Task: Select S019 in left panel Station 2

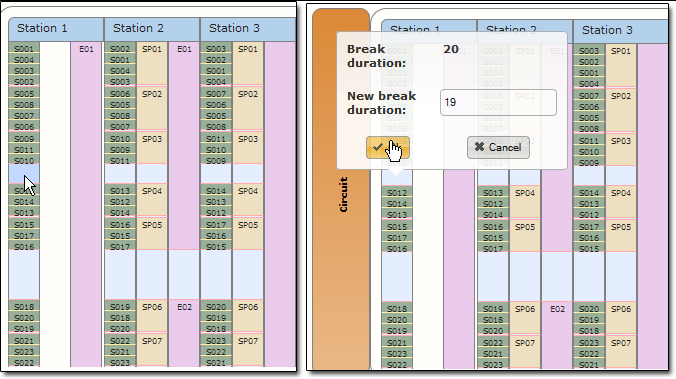Action: coord(120,307)
